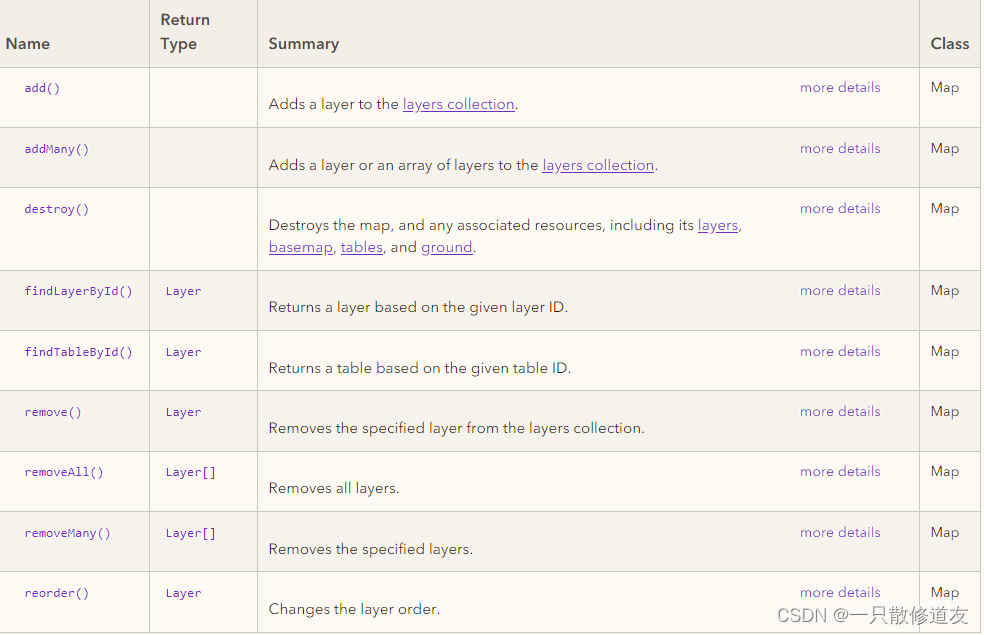Expand 'more details' for reorder() row
This screenshot has height=635, width=984.
tap(840, 593)
